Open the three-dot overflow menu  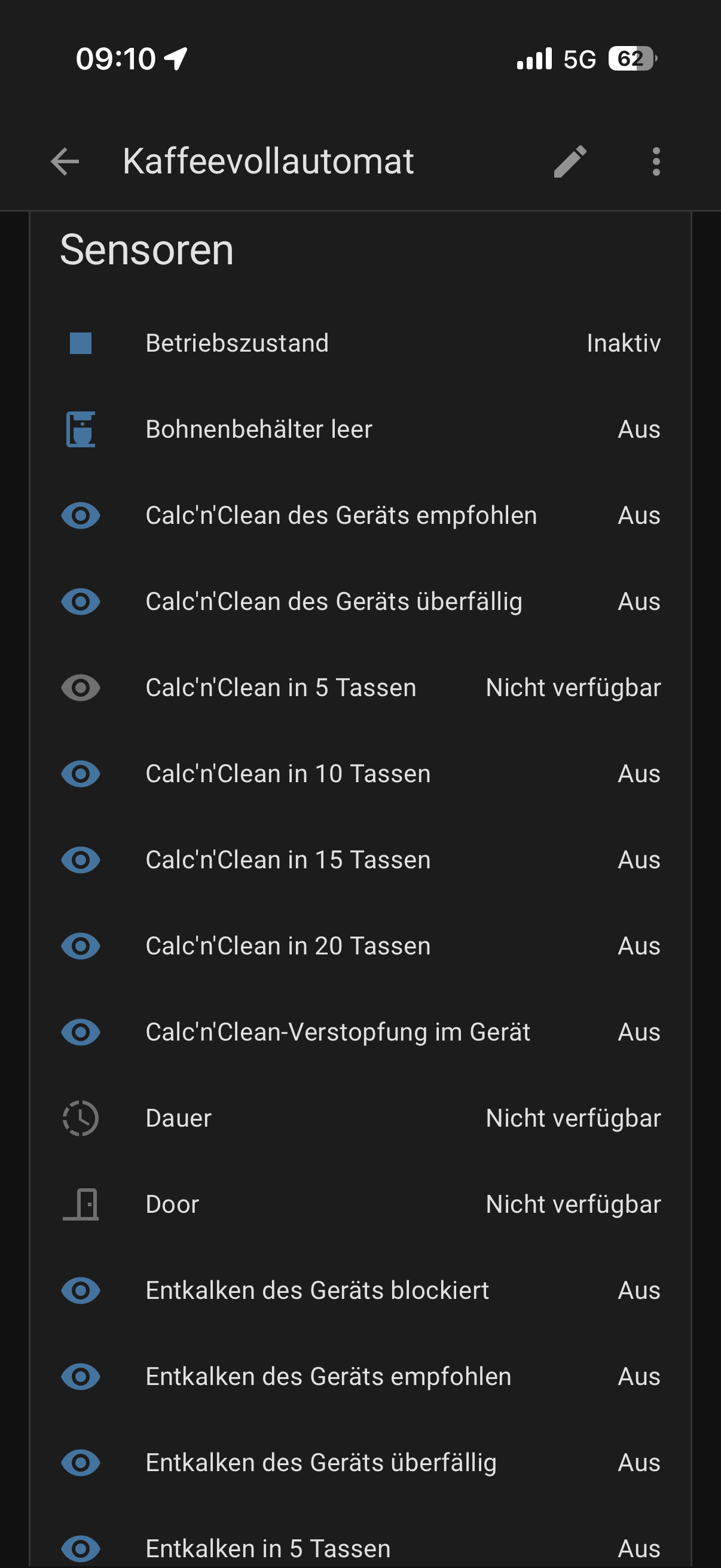(656, 161)
